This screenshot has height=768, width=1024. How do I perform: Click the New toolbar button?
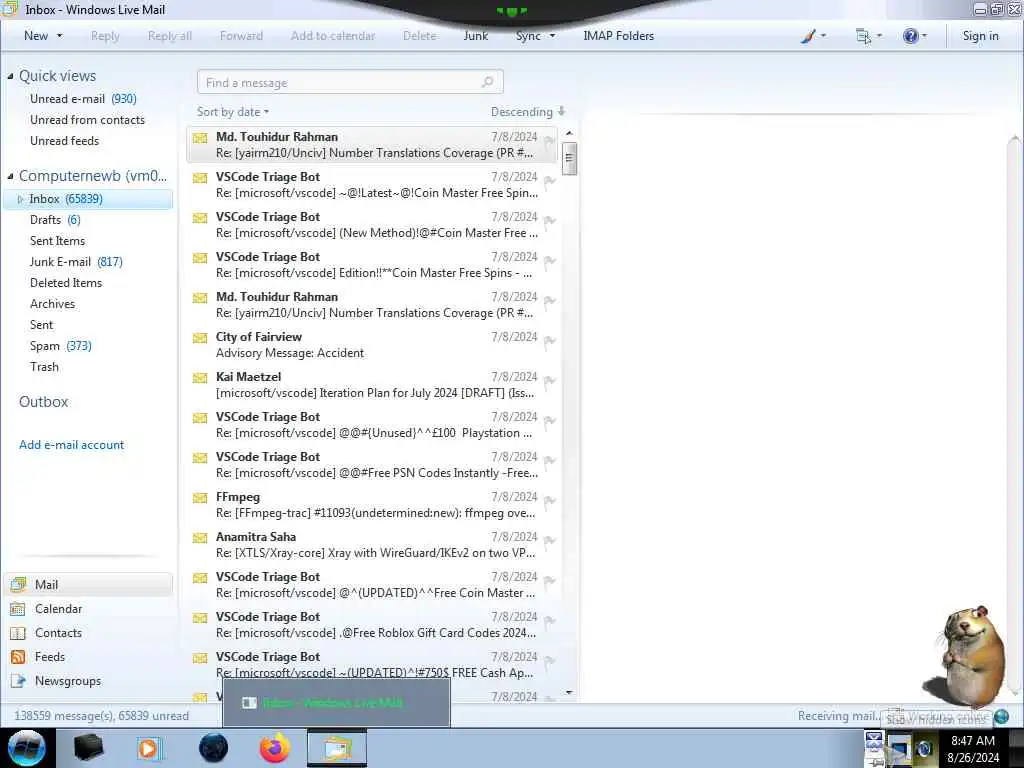[x=36, y=36]
